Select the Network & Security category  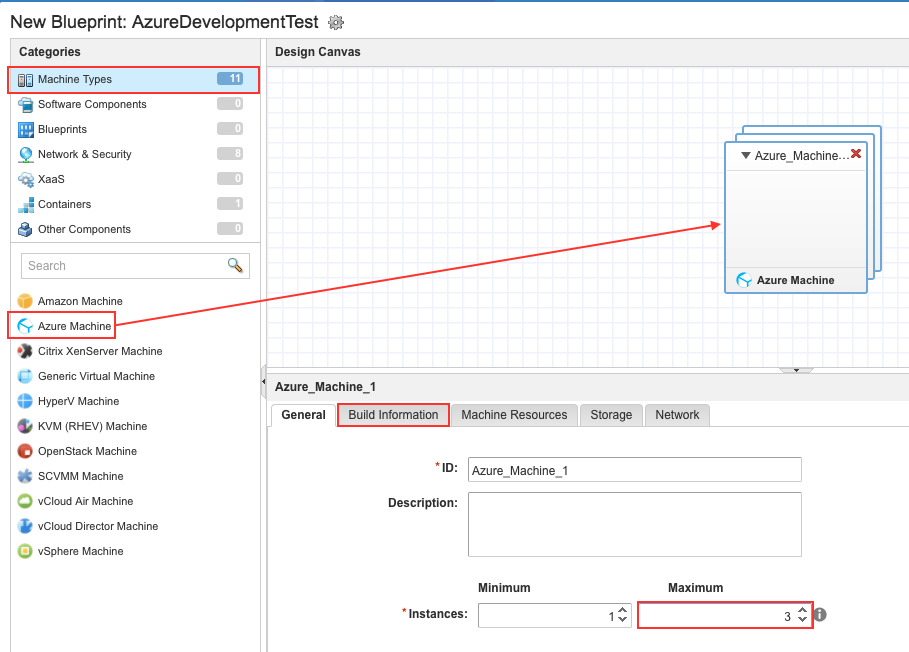[x=133, y=155]
